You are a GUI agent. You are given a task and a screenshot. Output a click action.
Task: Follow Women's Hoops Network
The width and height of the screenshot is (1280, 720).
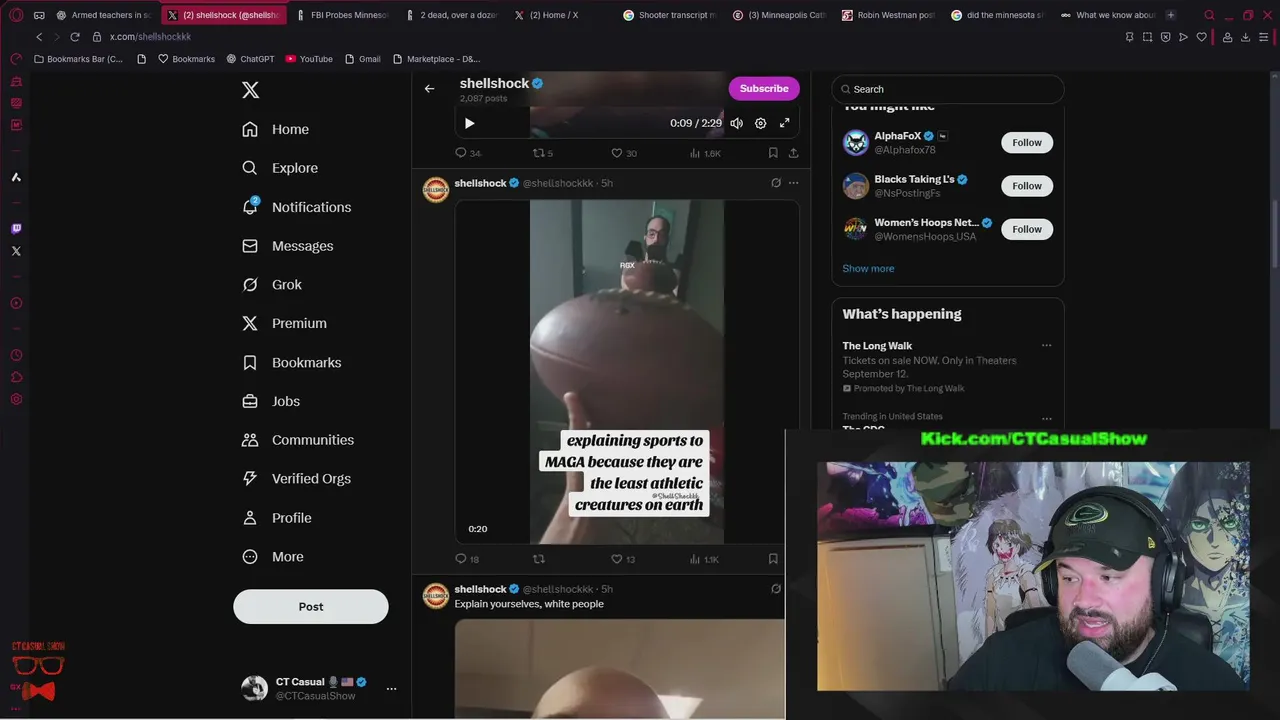click(1027, 229)
